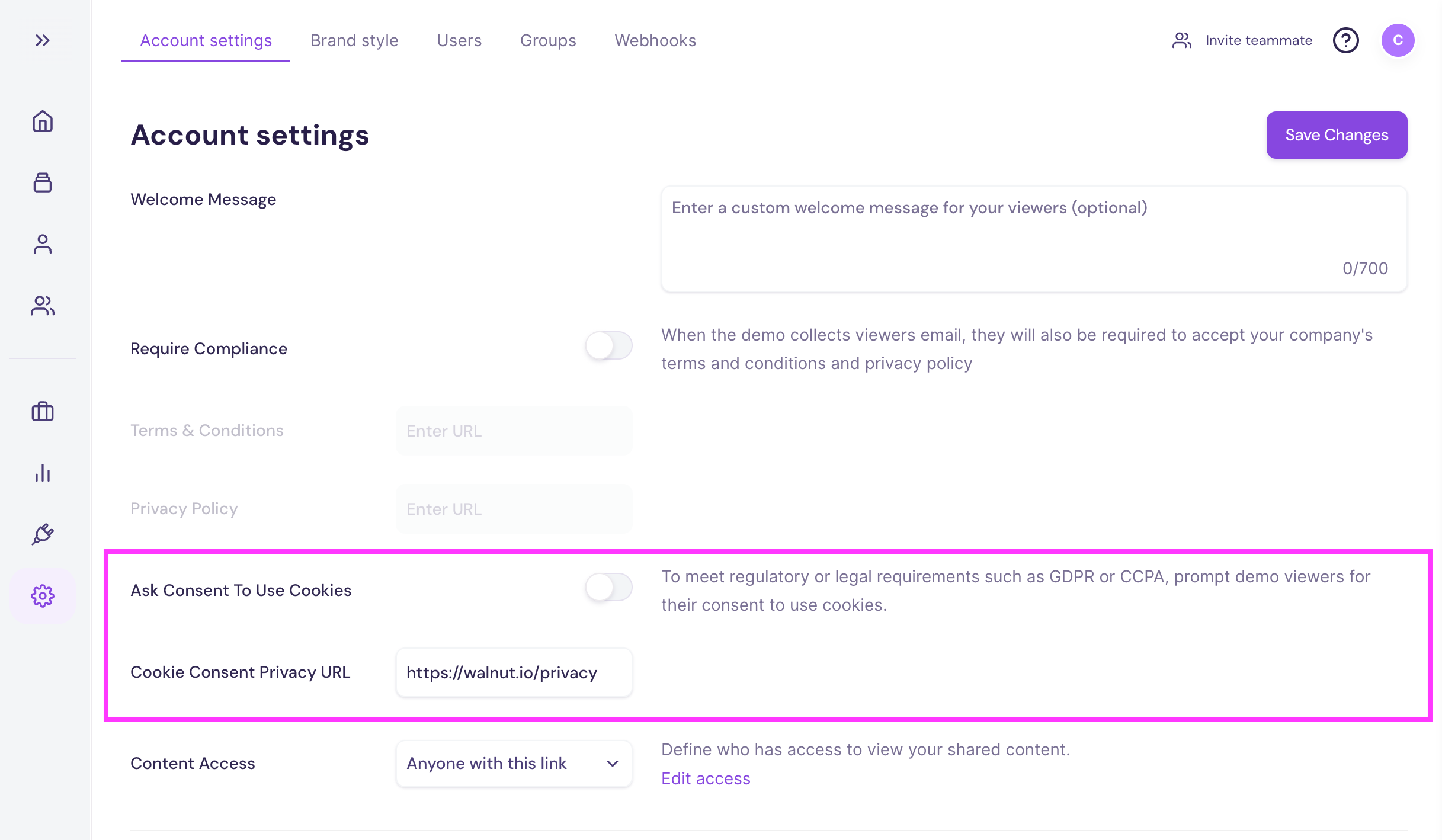Open the two-people team icon in sidebar
1442x840 pixels.
click(43, 306)
